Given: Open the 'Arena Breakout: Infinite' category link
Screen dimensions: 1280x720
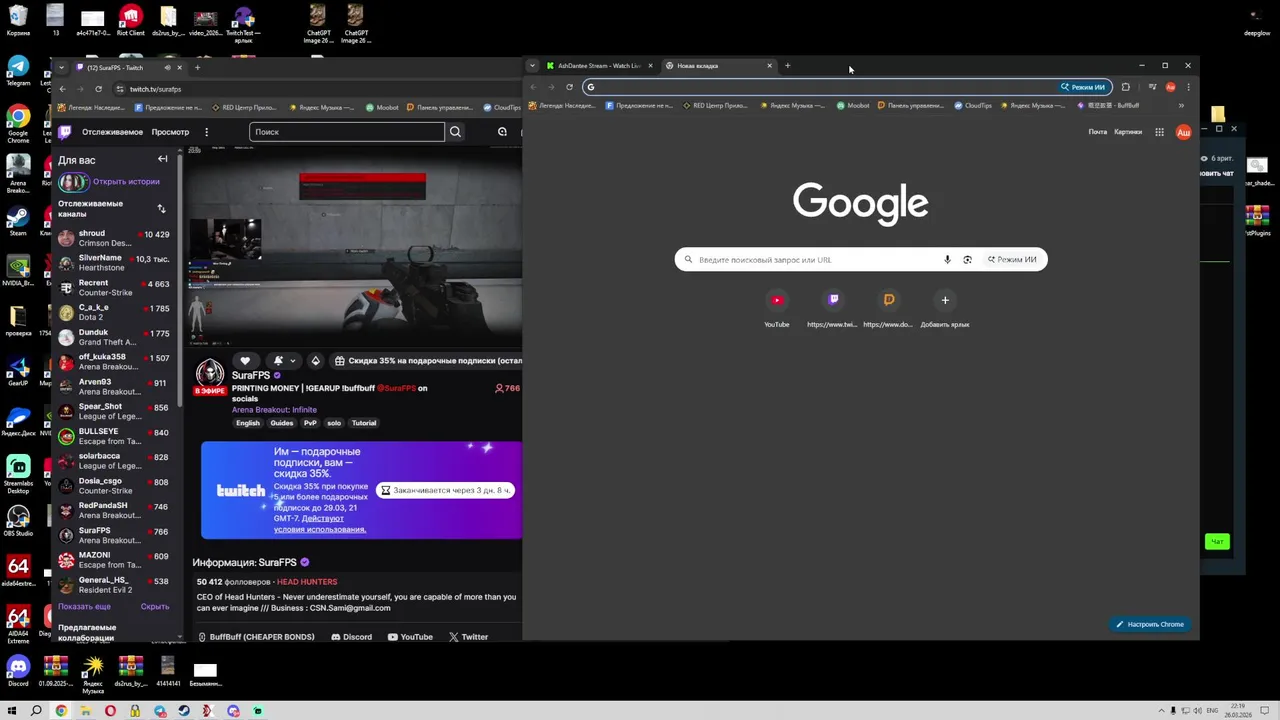Looking at the screenshot, I should [274, 410].
